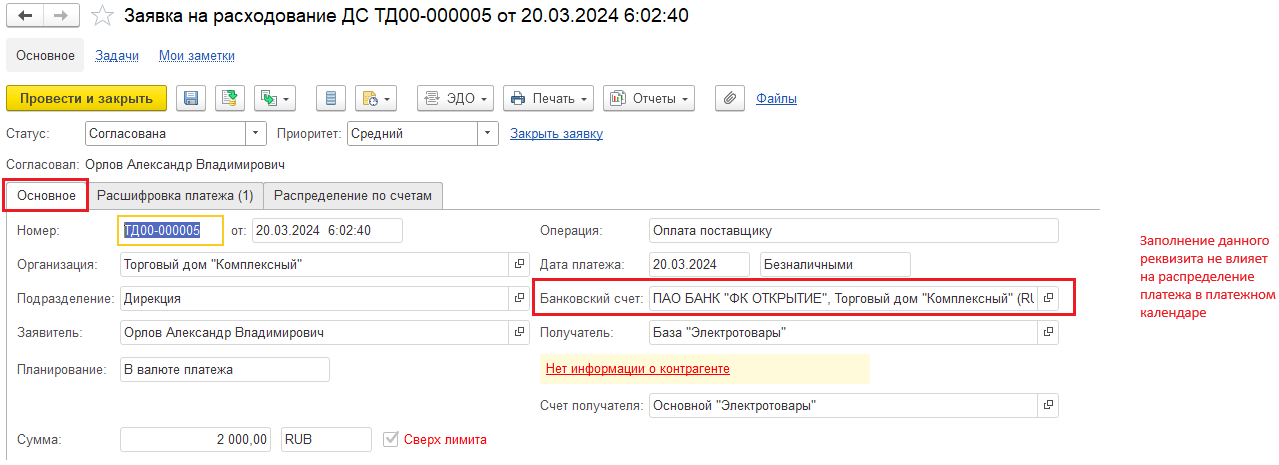Add document to favorites with star icon
Viewport: 1279px width, 465px height.
click(101, 16)
